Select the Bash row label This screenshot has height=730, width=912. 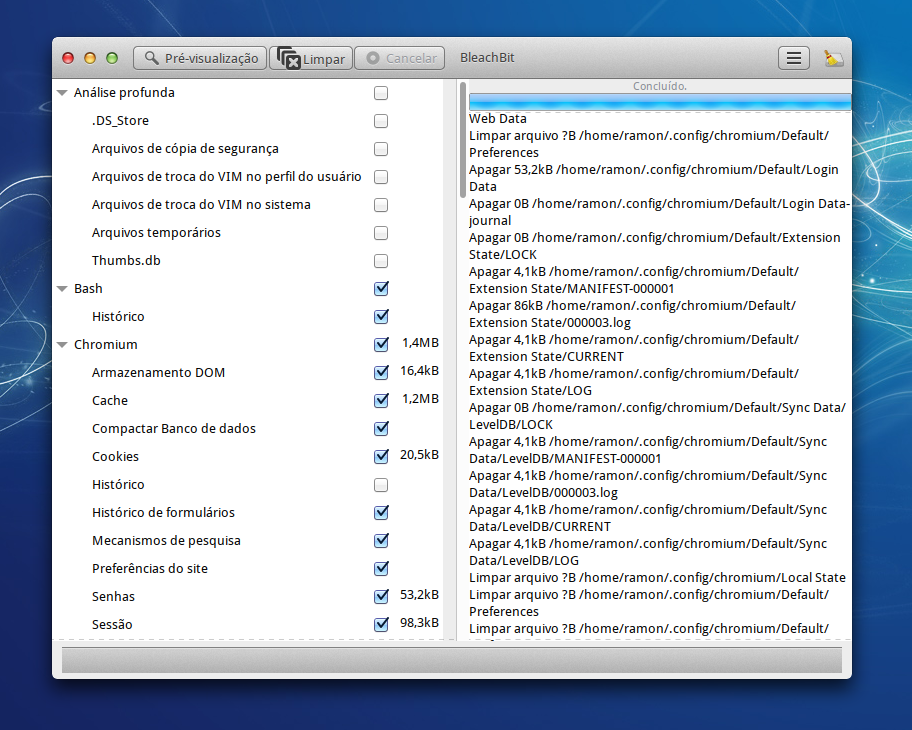pos(88,289)
